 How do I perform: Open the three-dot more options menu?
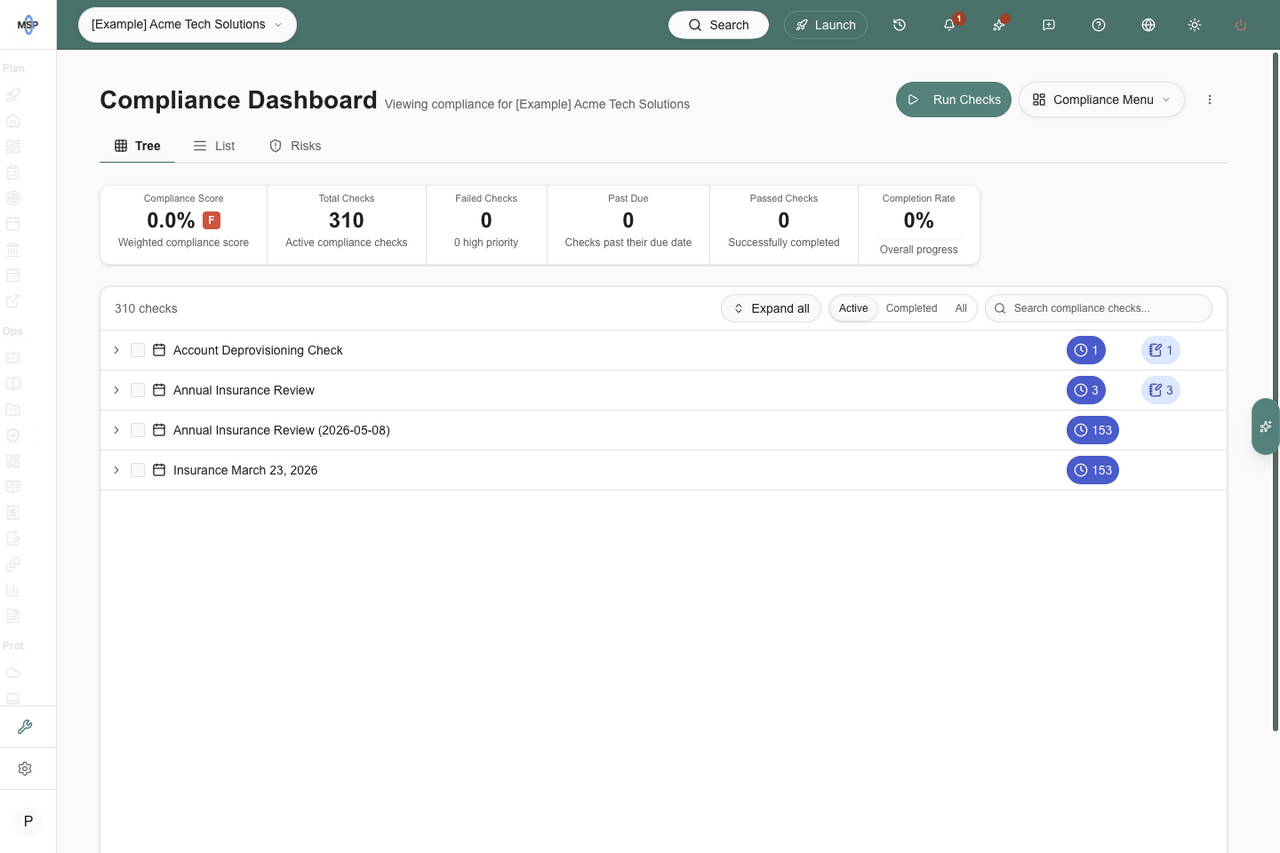[x=1210, y=100]
